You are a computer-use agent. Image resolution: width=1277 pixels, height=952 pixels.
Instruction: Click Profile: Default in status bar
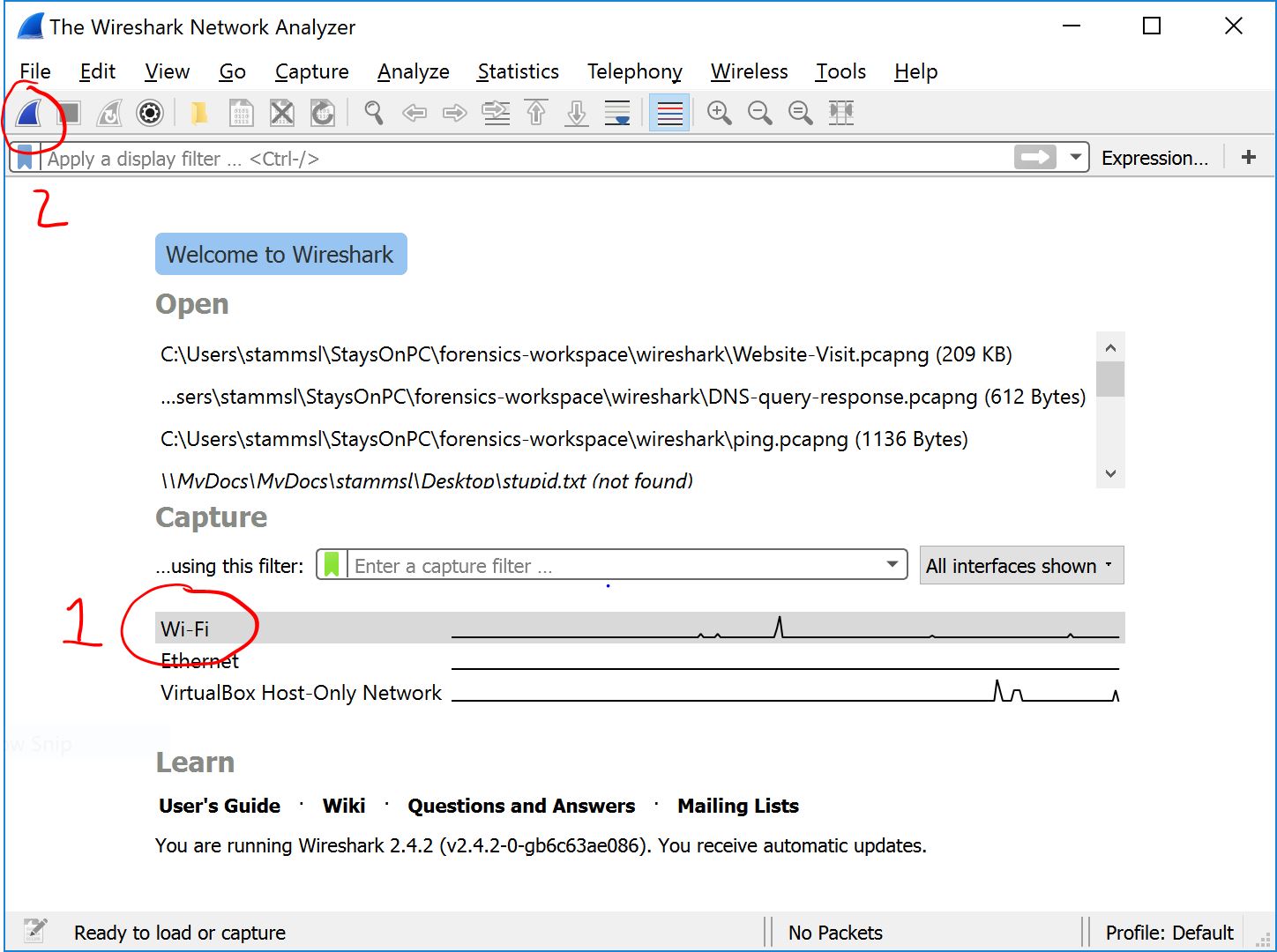click(1169, 933)
